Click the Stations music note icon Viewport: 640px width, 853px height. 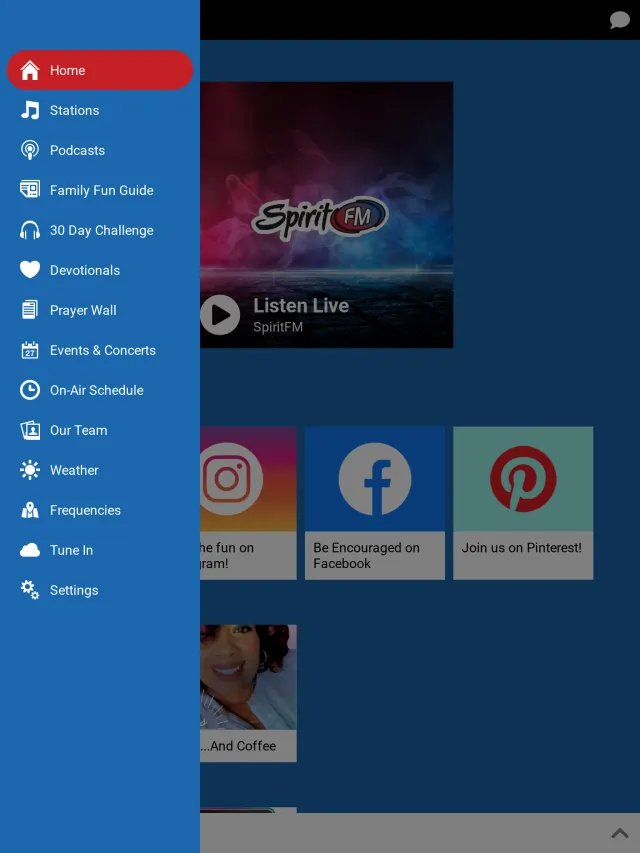[30, 110]
